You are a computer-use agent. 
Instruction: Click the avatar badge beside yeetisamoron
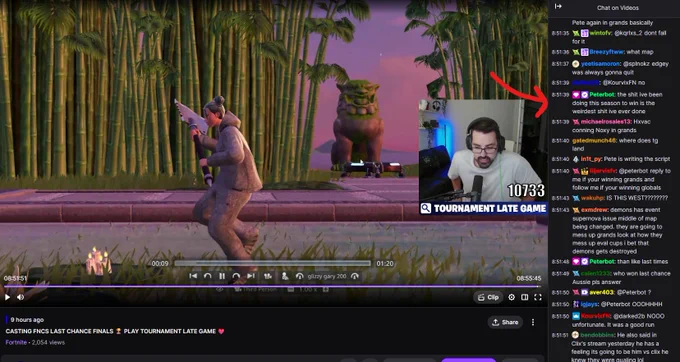tap(576, 64)
